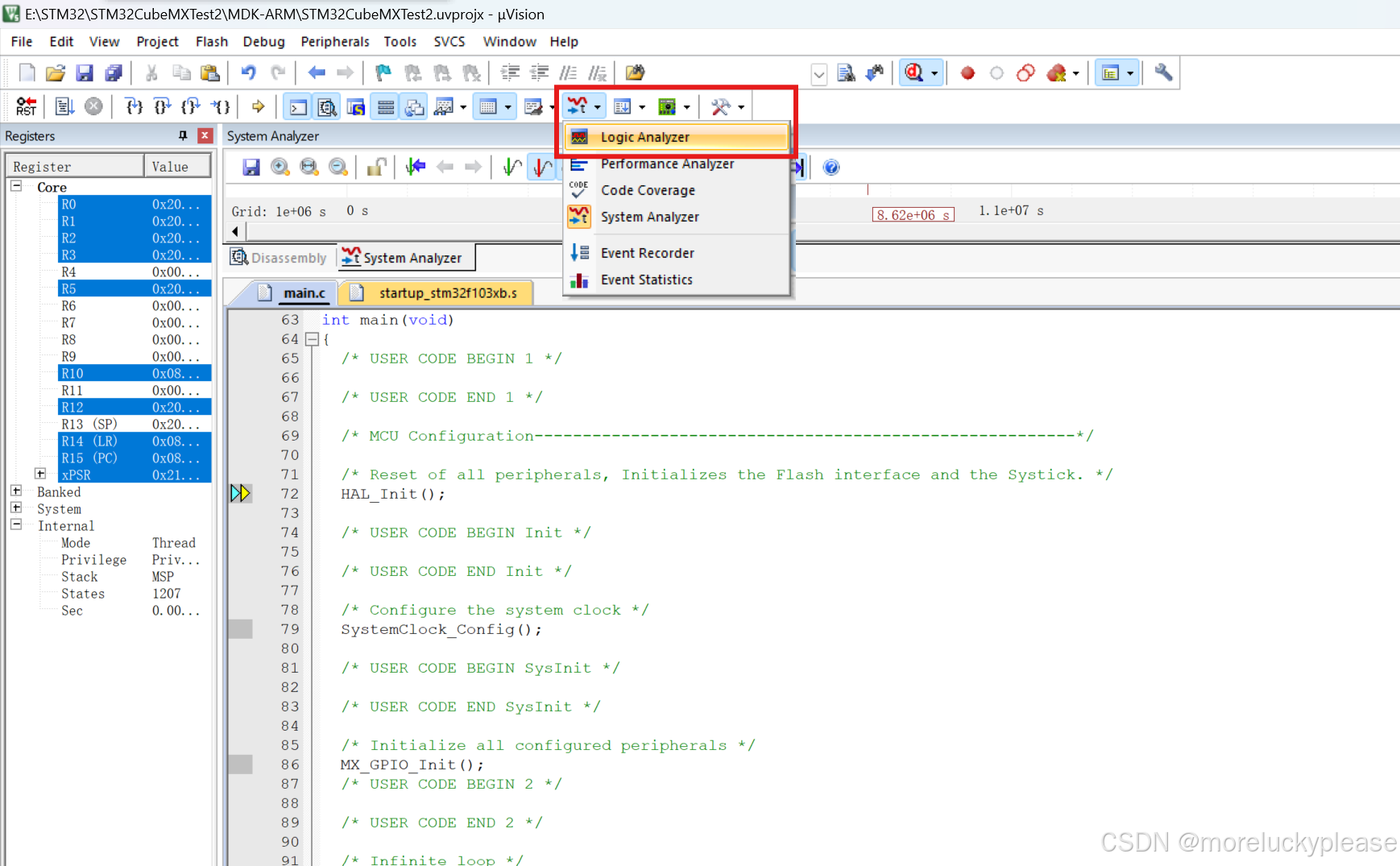This screenshot has width=1400, height=866.
Task: Reset the CPU with RST icon
Action: [x=26, y=106]
